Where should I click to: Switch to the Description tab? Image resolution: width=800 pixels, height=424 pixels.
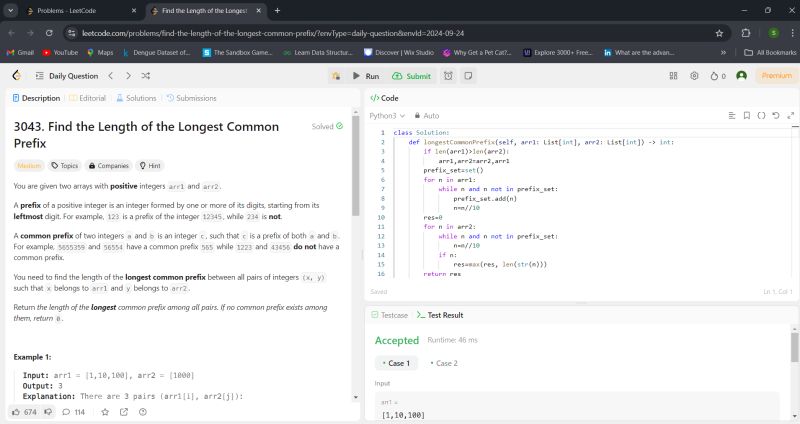(x=36, y=98)
